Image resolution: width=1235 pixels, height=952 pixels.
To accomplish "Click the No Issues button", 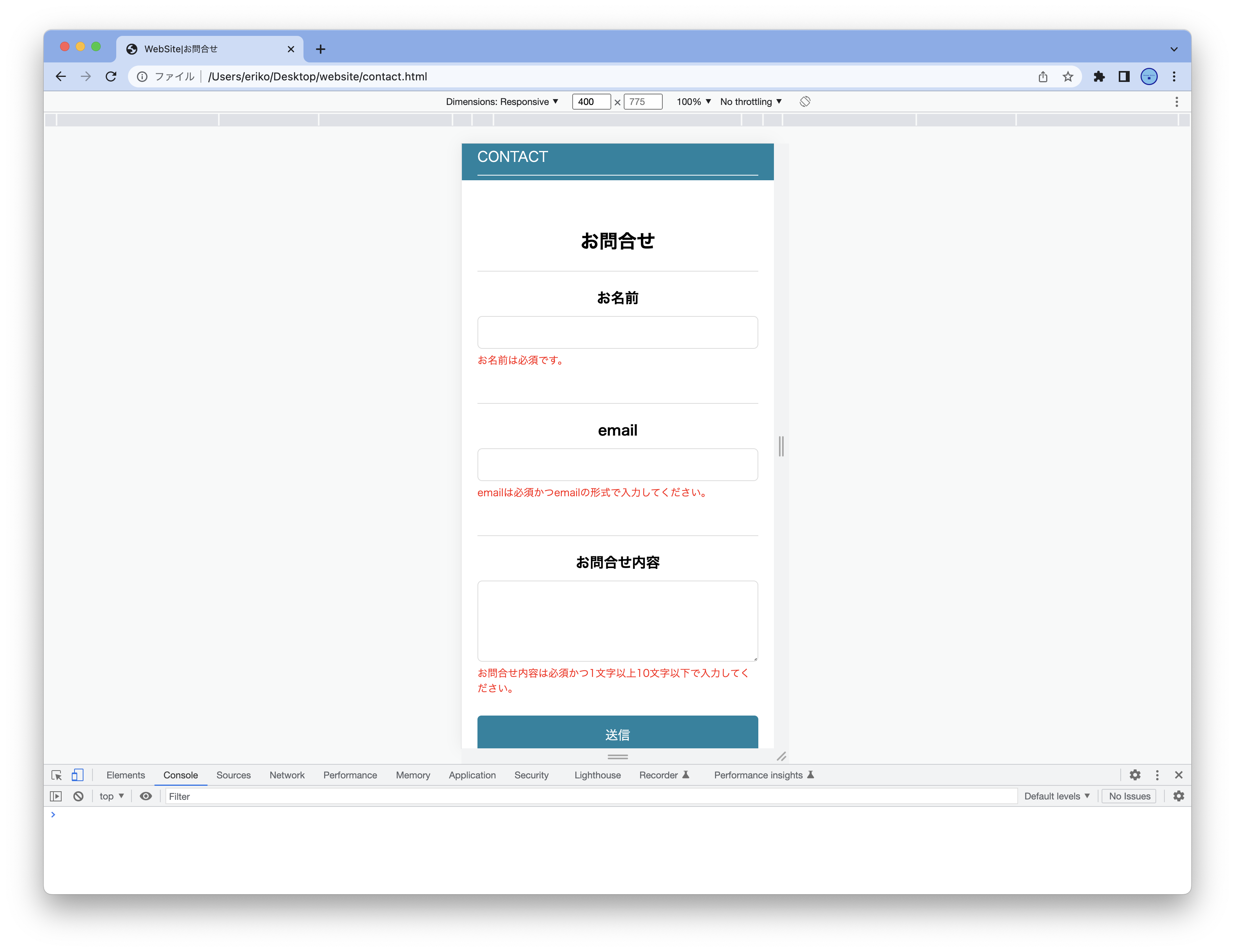I will tap(1129, 796).
